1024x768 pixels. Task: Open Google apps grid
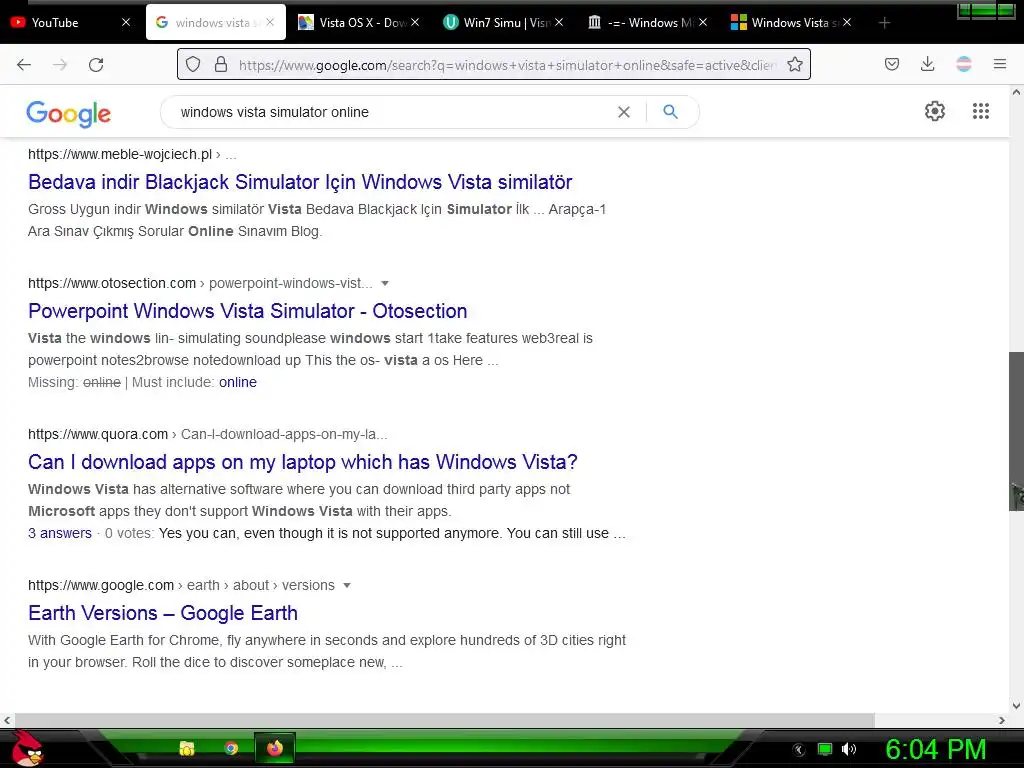tap(980, 111)
